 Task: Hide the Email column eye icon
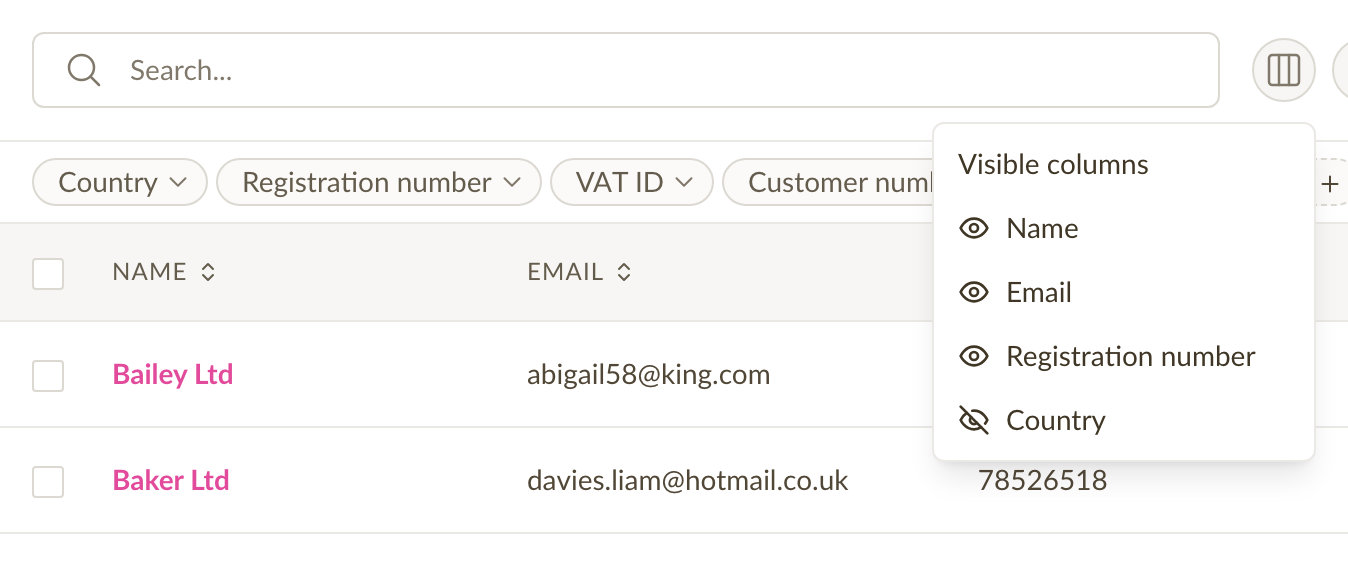pyautogui.click(x=973, y=293)
